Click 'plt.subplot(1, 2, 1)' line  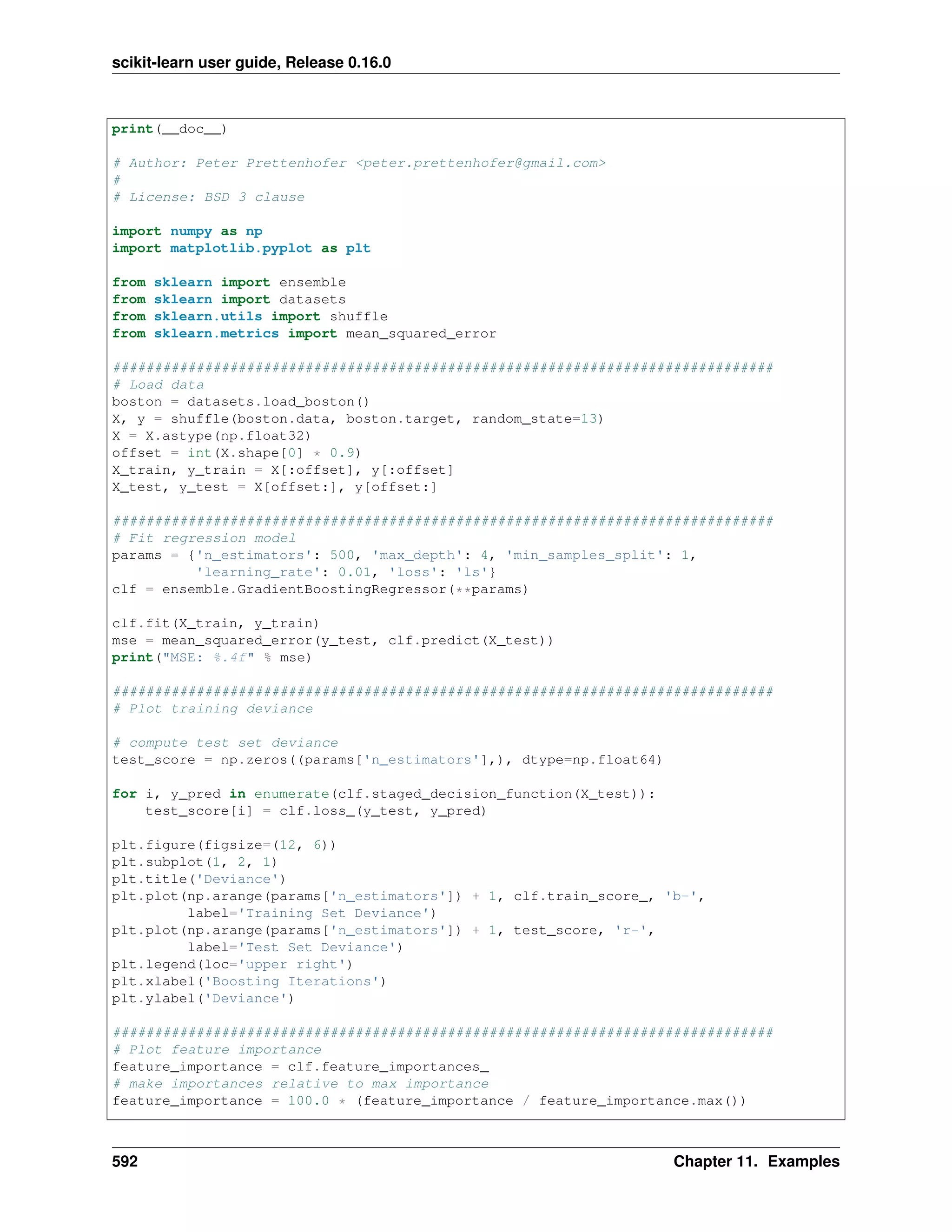click(x=195, y=862)
